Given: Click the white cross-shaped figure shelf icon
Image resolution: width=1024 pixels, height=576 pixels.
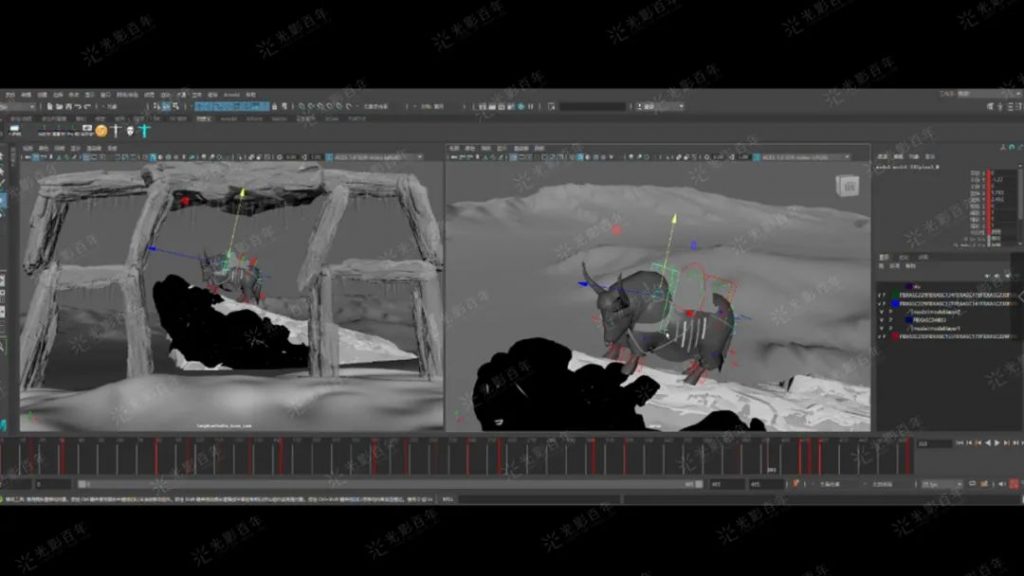Looking at the screenshot, I should coord(116,130).
